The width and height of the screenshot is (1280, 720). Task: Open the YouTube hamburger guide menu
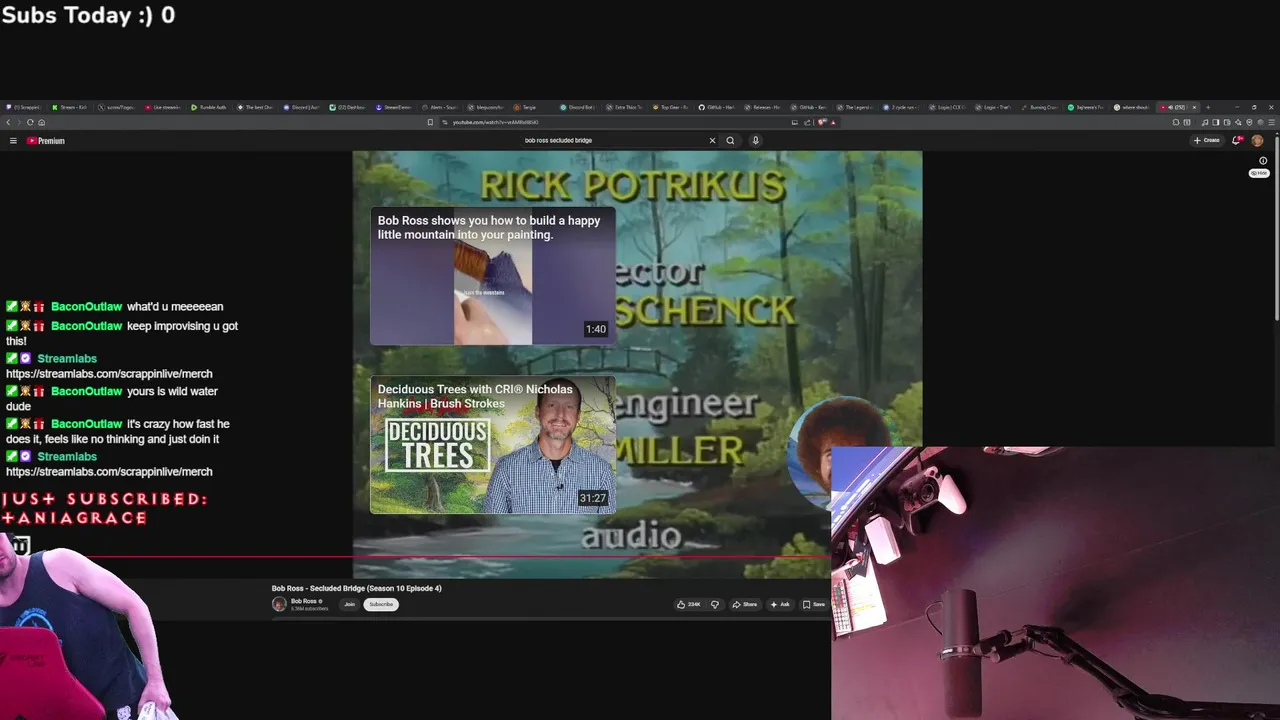coord(13,141)
